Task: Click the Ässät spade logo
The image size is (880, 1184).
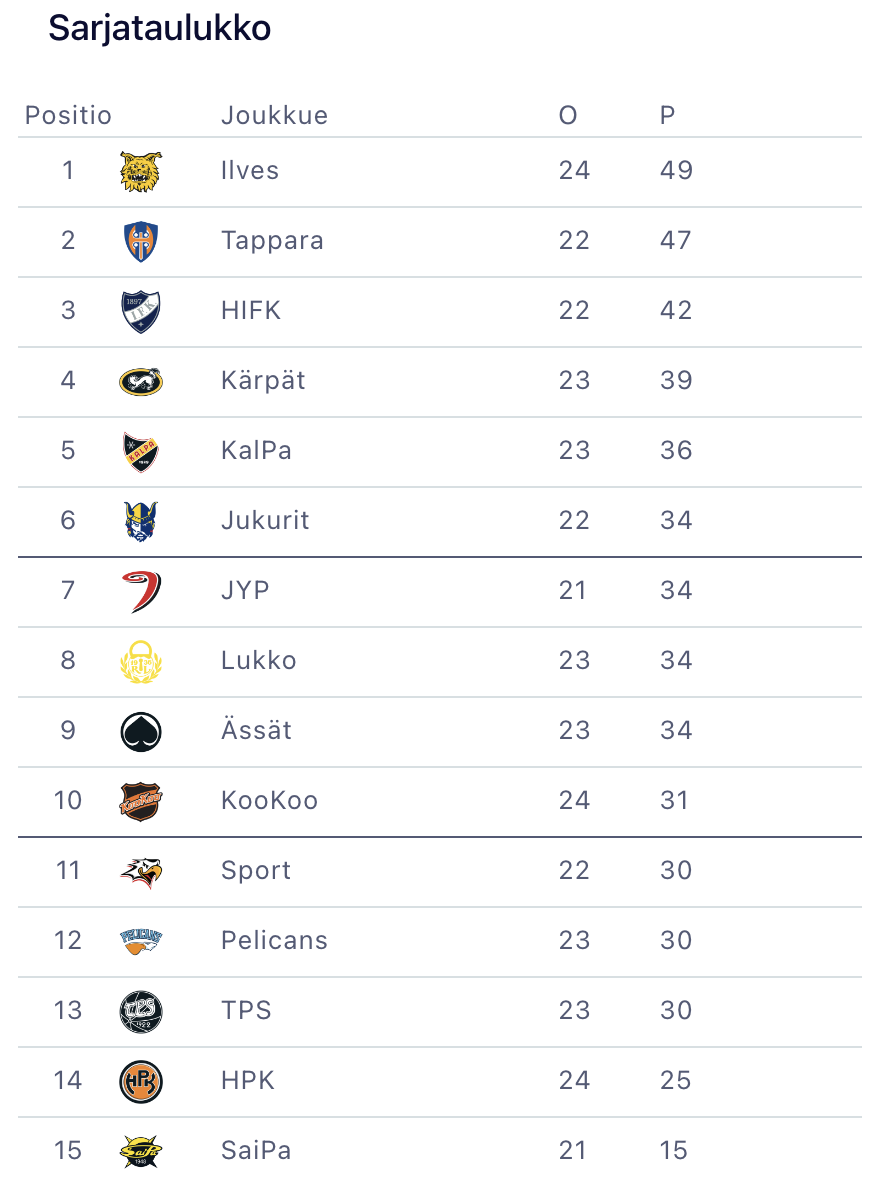Action: 140,731
